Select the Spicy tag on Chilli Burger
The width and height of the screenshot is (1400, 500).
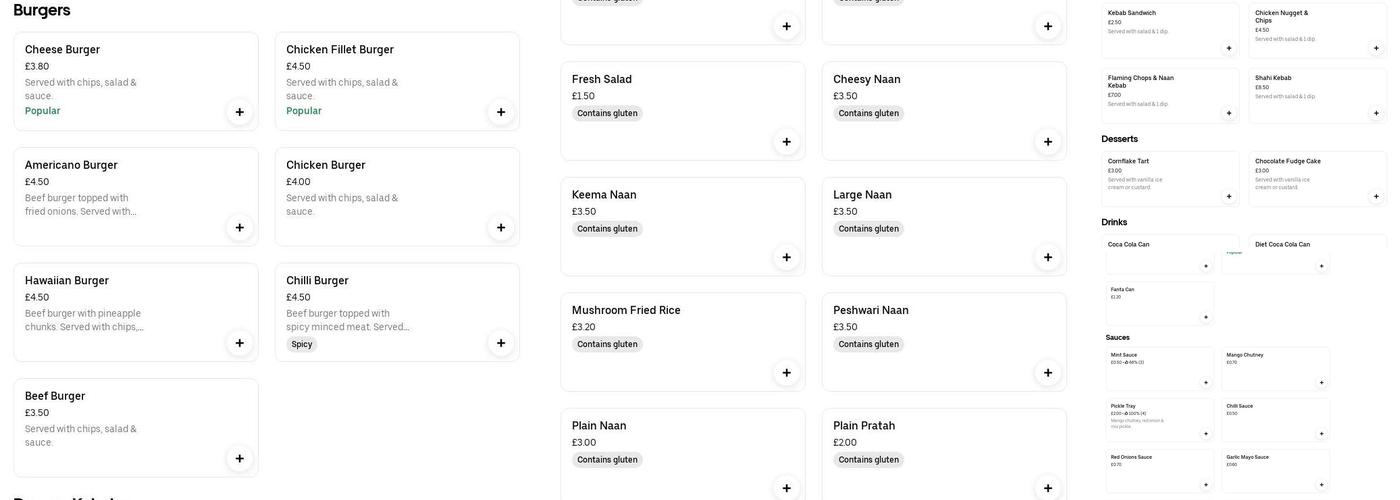click(302, 345)
